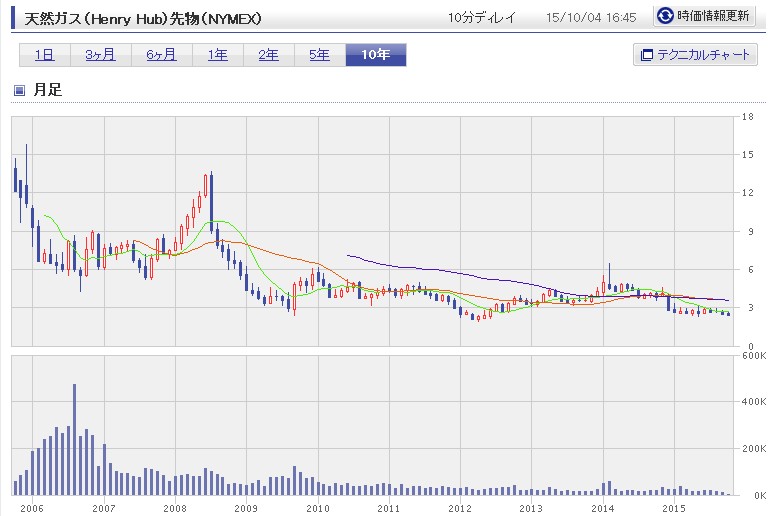Click the window icon beside テクニカルチャート
The width and height of the screenshot is (768, 516).
click(645, 55)
